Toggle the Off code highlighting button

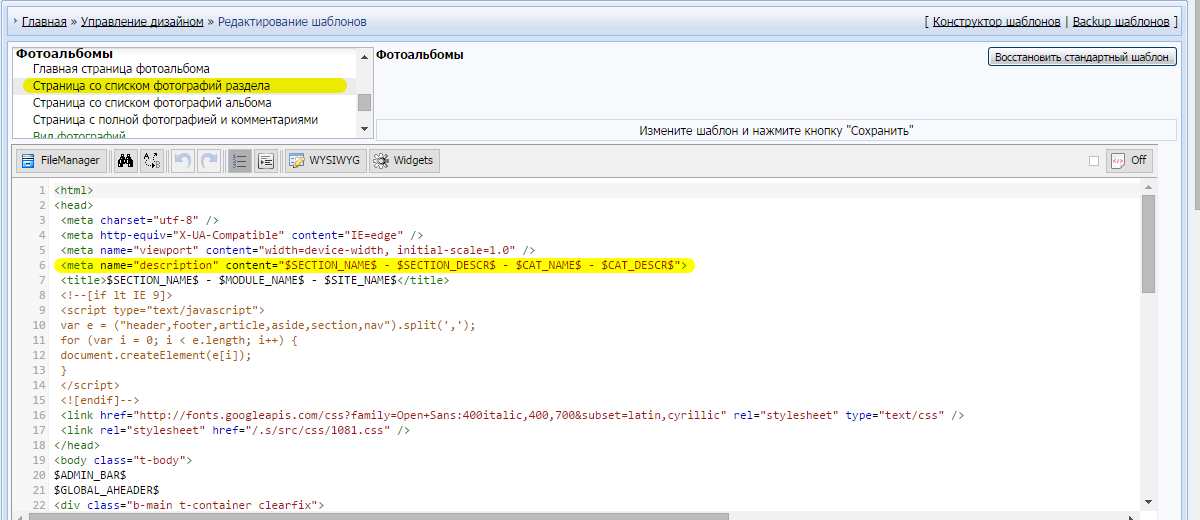coord(1129,160)
